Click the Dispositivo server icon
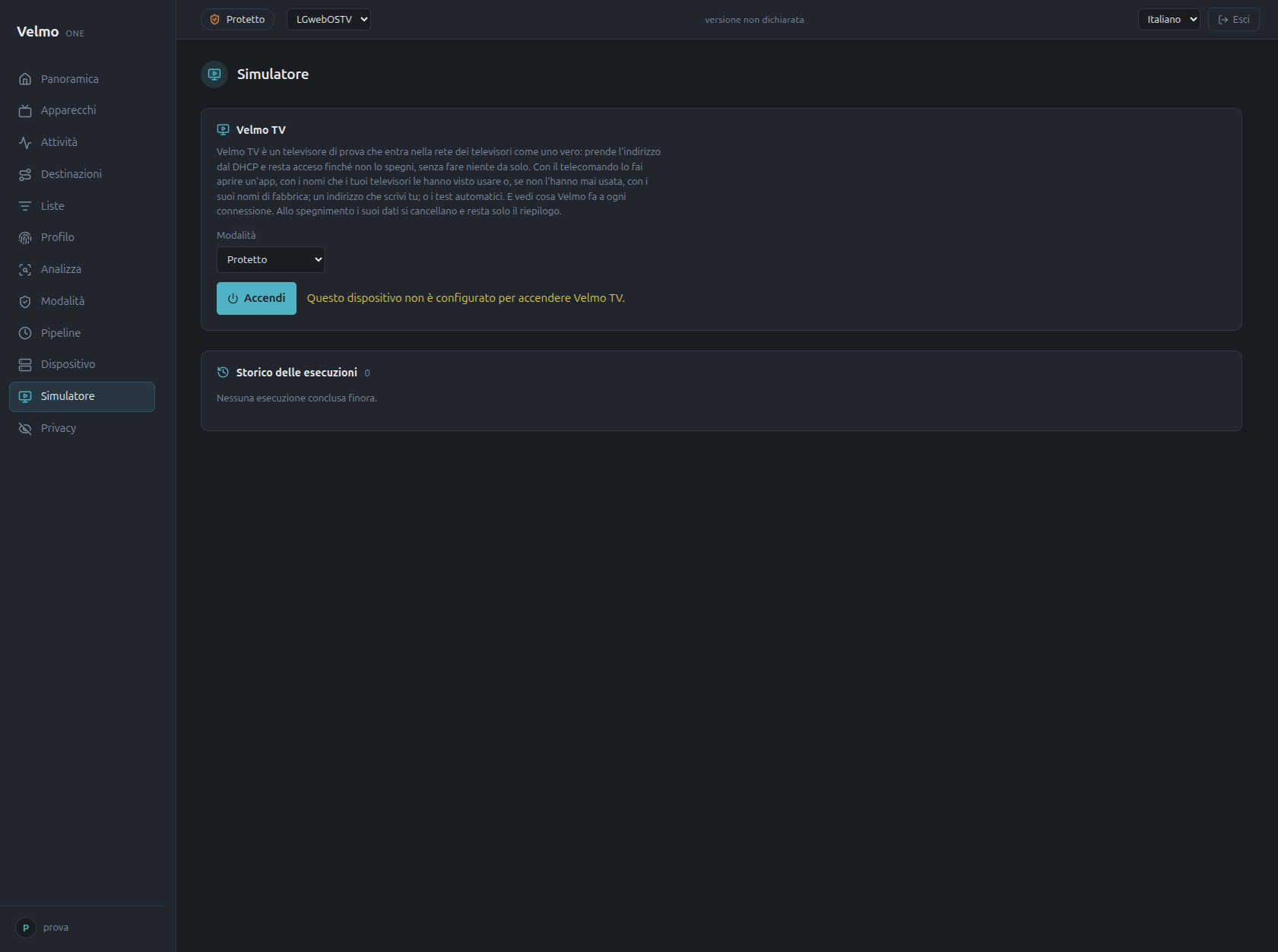This screenshot has width=1278, height=952. [x=25, y=365]
